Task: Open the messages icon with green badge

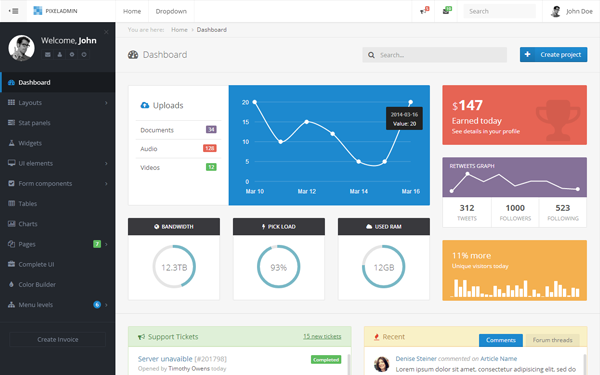Action: [447, 11]
